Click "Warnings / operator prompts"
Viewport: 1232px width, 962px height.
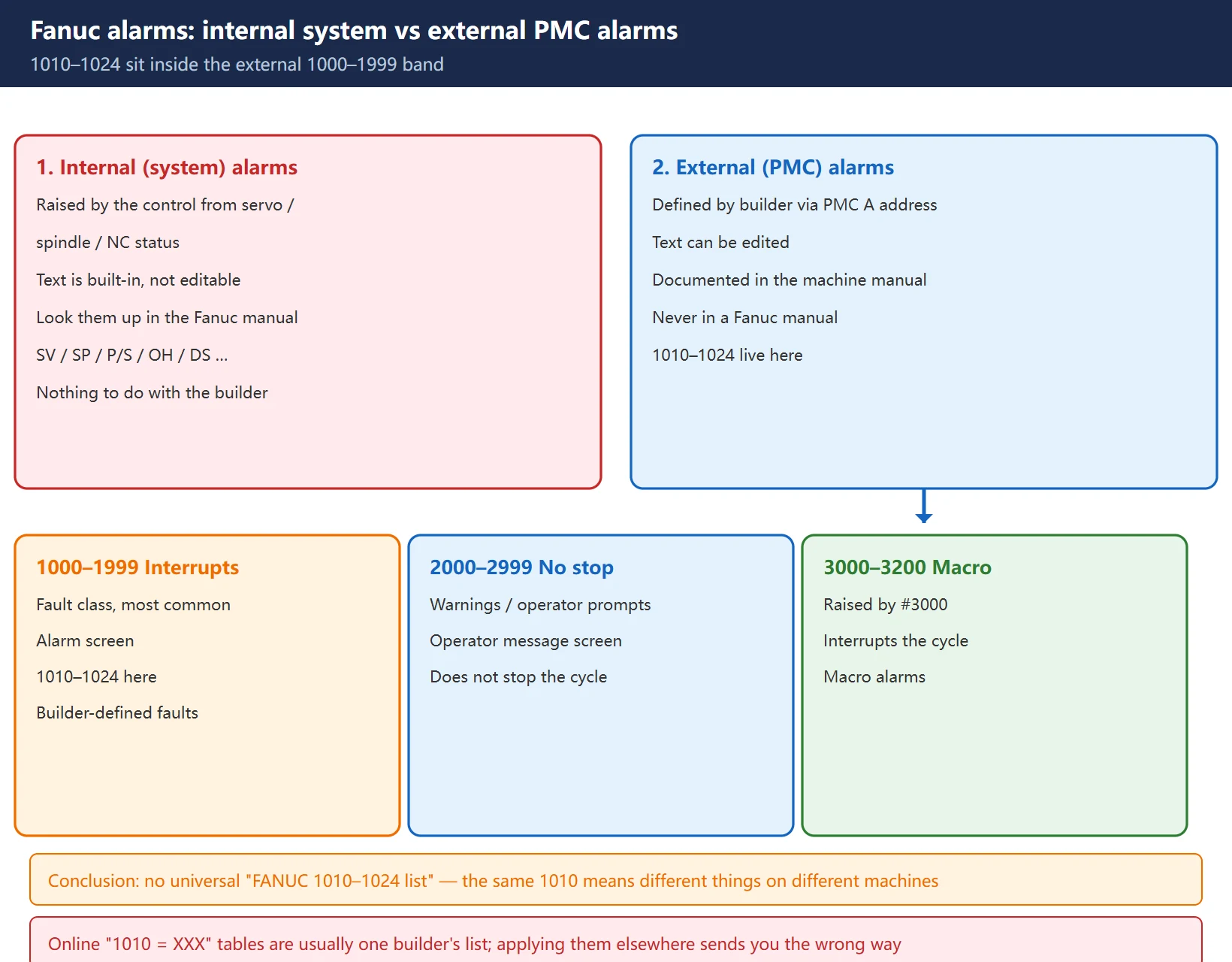point(540,605)
